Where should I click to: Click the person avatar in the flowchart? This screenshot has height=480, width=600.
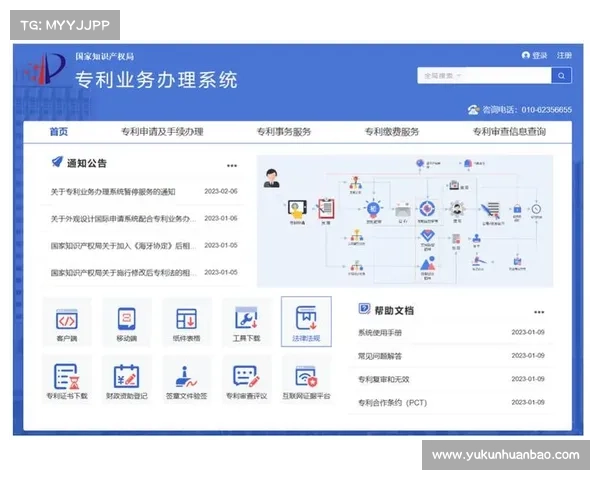tap(272, 178)
